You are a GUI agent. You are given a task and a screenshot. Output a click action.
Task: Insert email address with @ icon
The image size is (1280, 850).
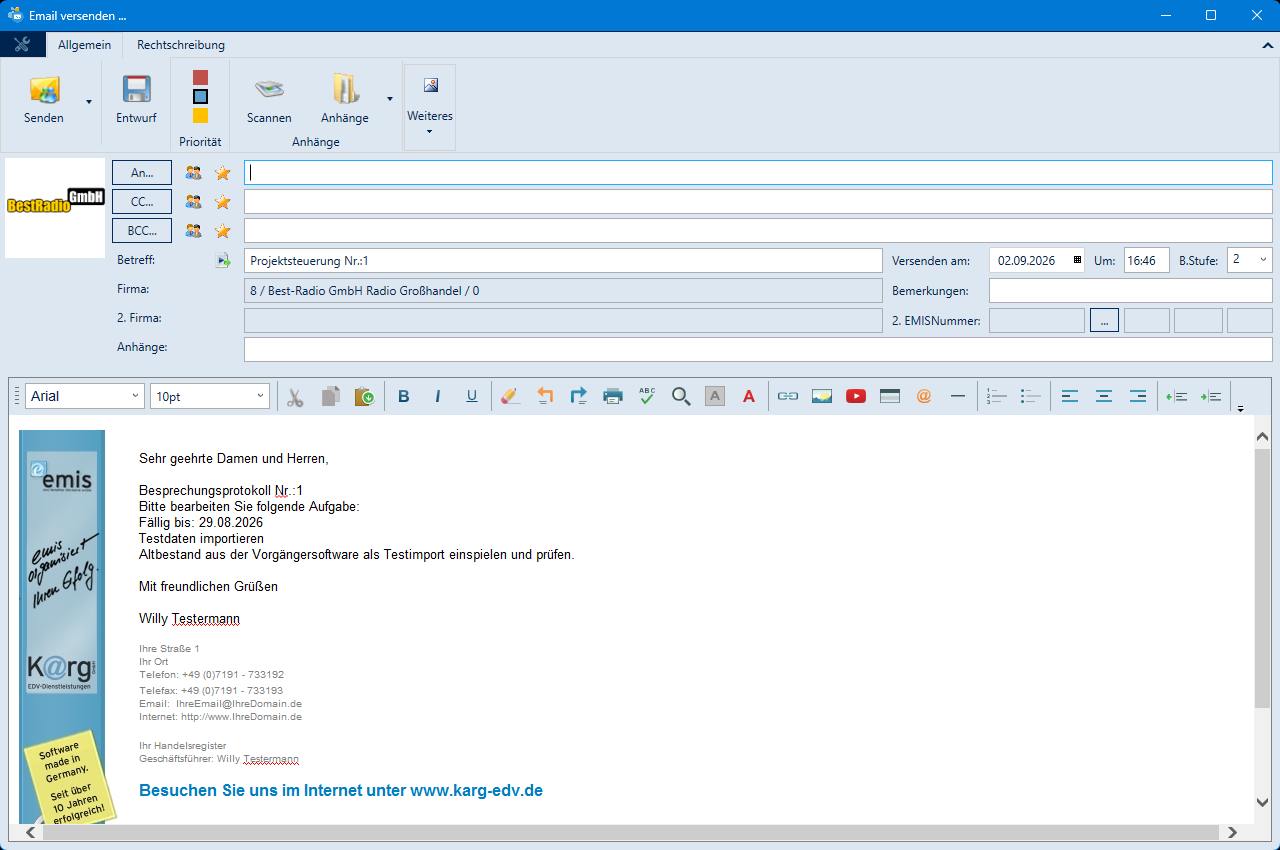coord(924,396)
